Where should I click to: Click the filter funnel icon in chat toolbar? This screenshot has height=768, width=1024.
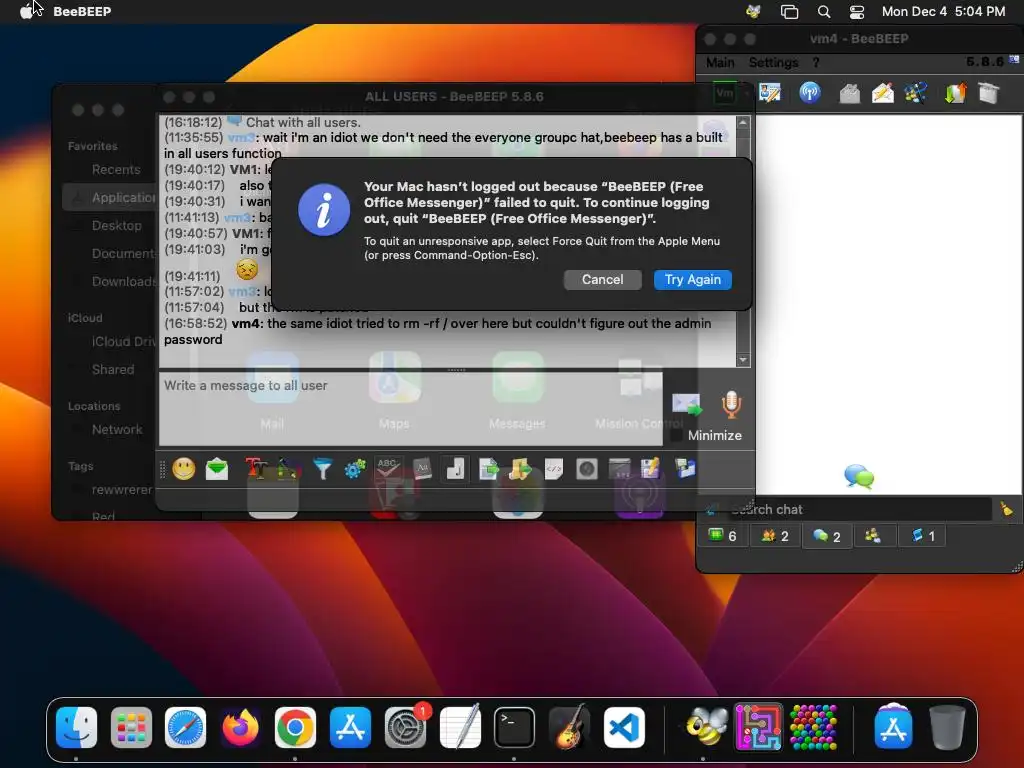point(322,468)
